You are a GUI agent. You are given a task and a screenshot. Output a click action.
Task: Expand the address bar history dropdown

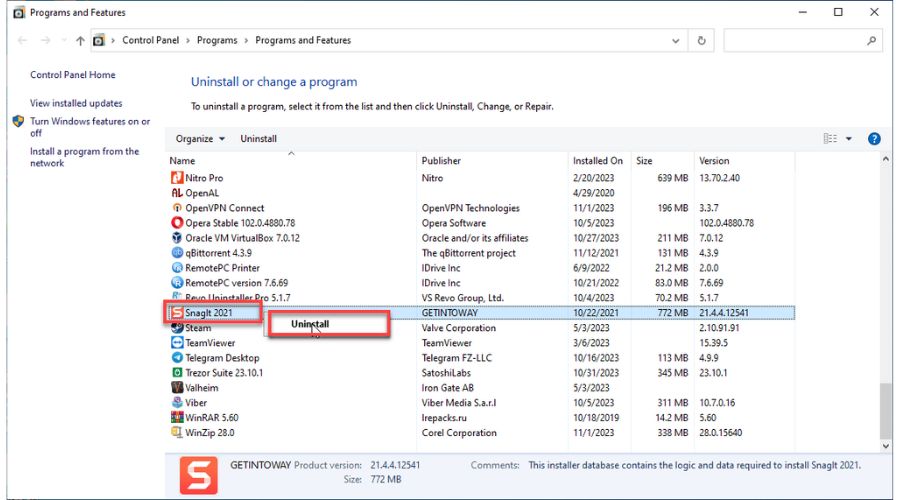click(676, 41)
